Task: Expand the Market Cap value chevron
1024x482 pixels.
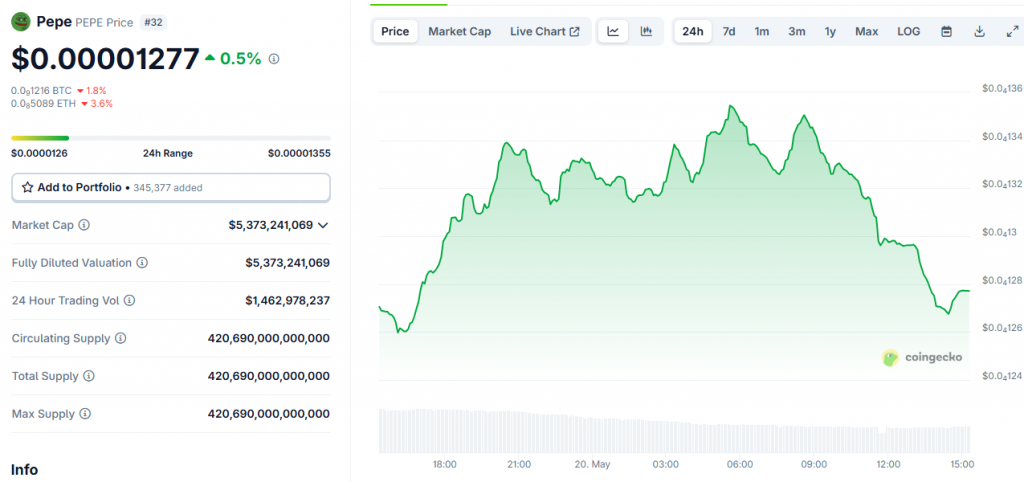Action: [323, 225]
